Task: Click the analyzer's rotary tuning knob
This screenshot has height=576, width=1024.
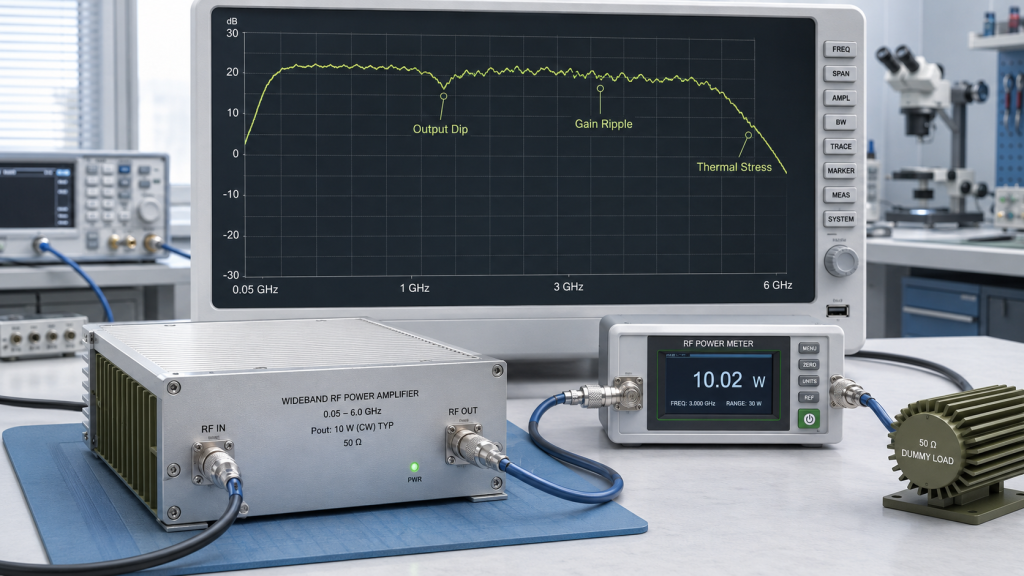Action: pyautogui.click(x=841, y=261)
